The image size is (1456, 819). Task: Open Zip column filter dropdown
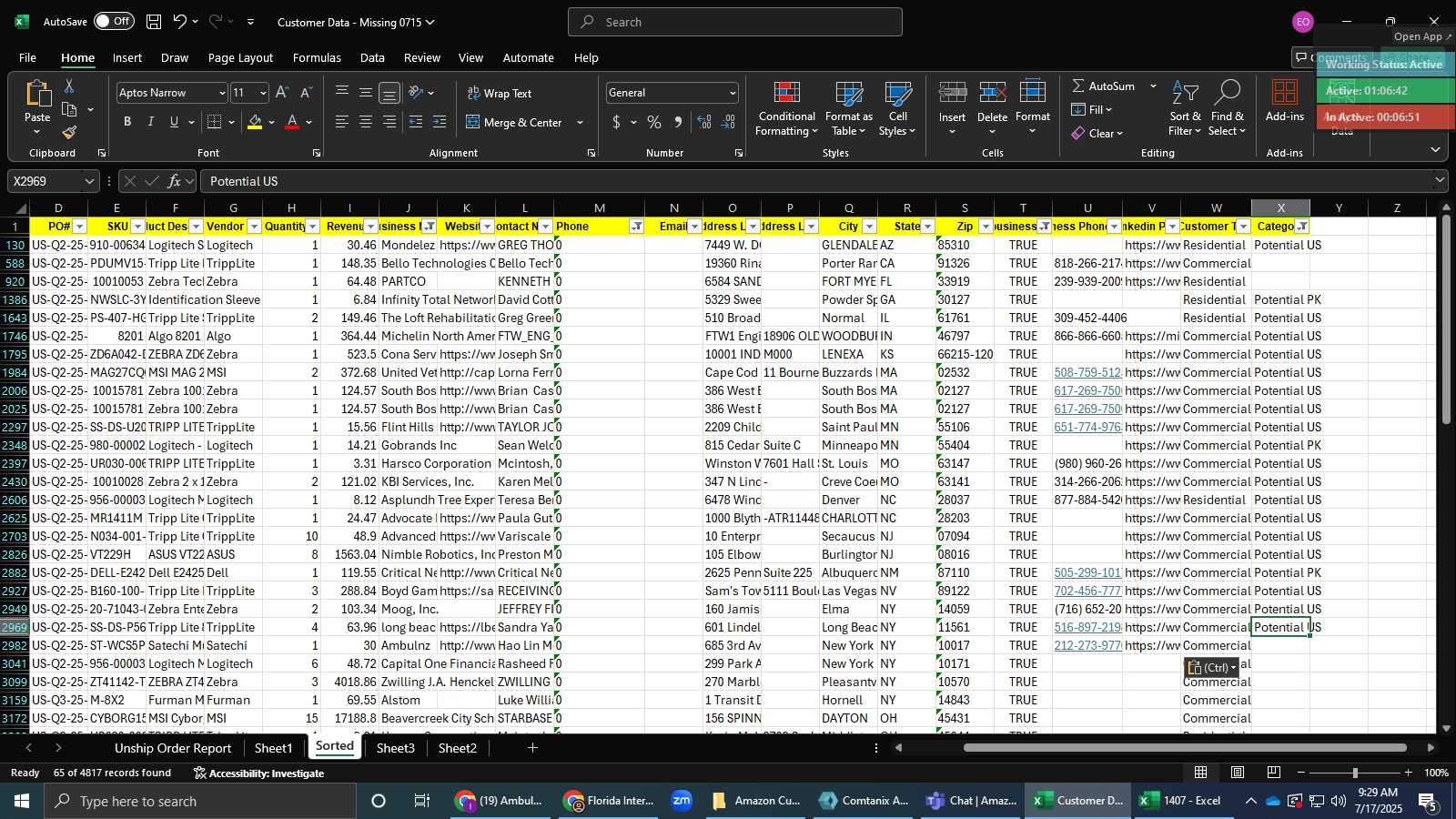(x=986, y=227)
